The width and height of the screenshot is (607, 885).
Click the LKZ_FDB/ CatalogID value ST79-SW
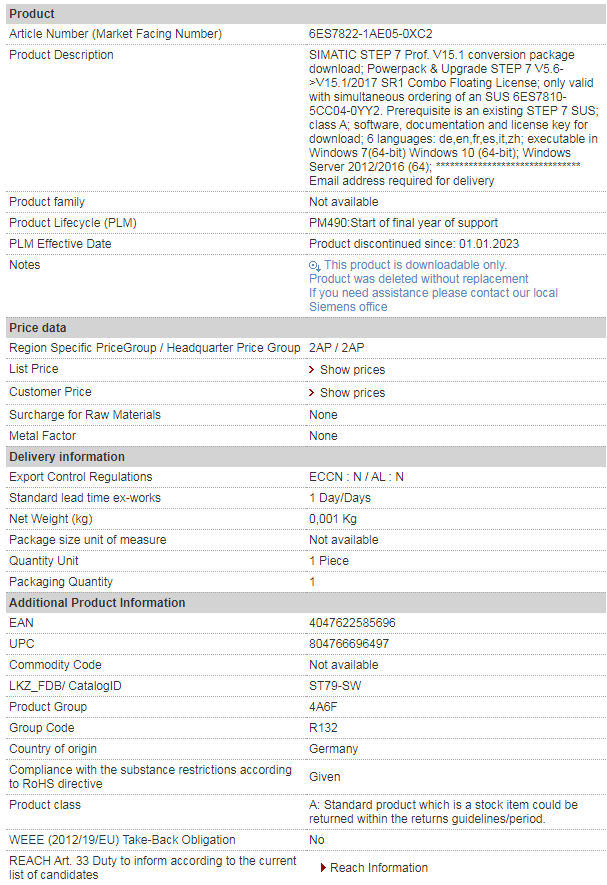point(335,686)
